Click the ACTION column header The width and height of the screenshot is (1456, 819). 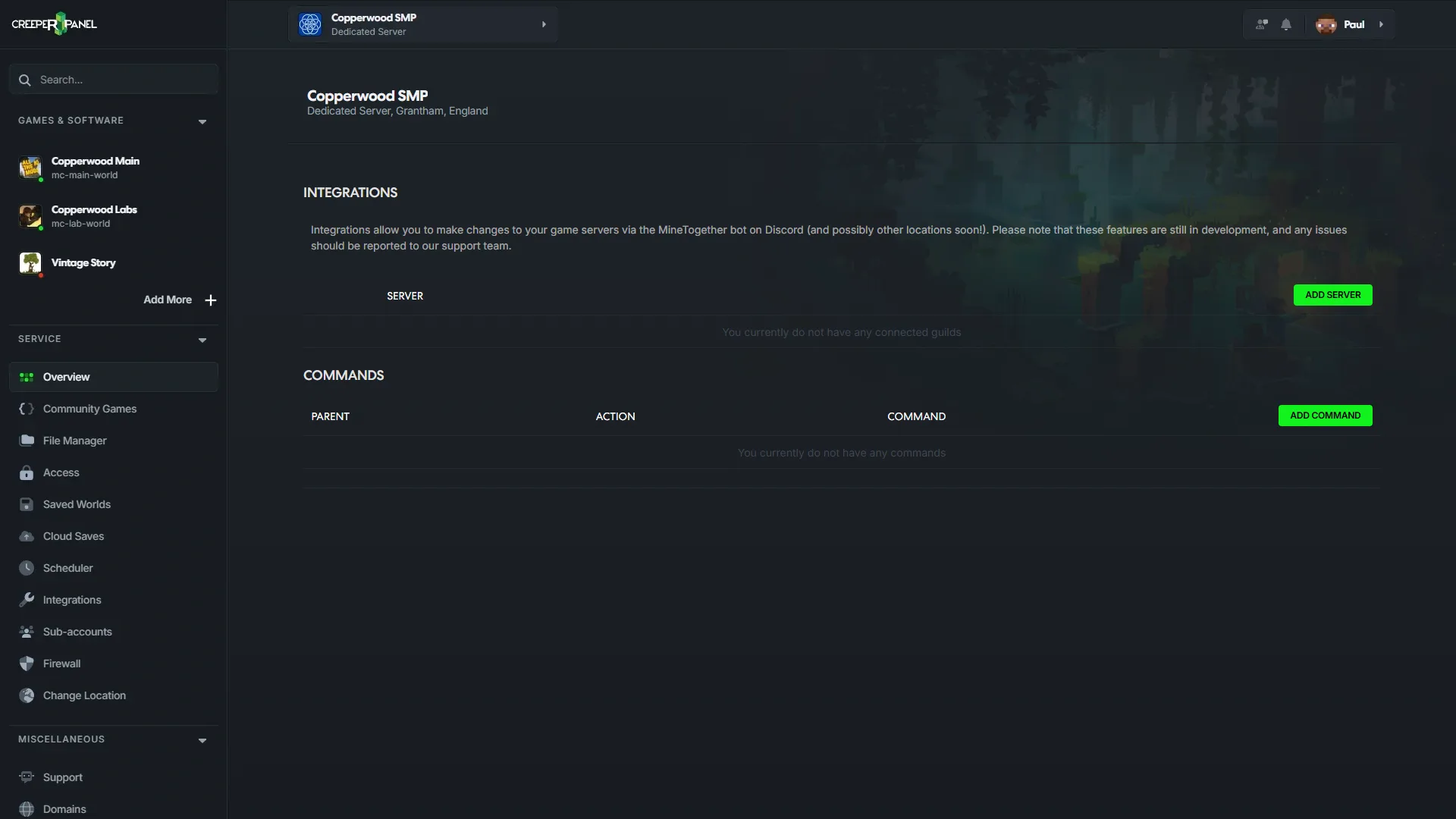pos(615,416)
